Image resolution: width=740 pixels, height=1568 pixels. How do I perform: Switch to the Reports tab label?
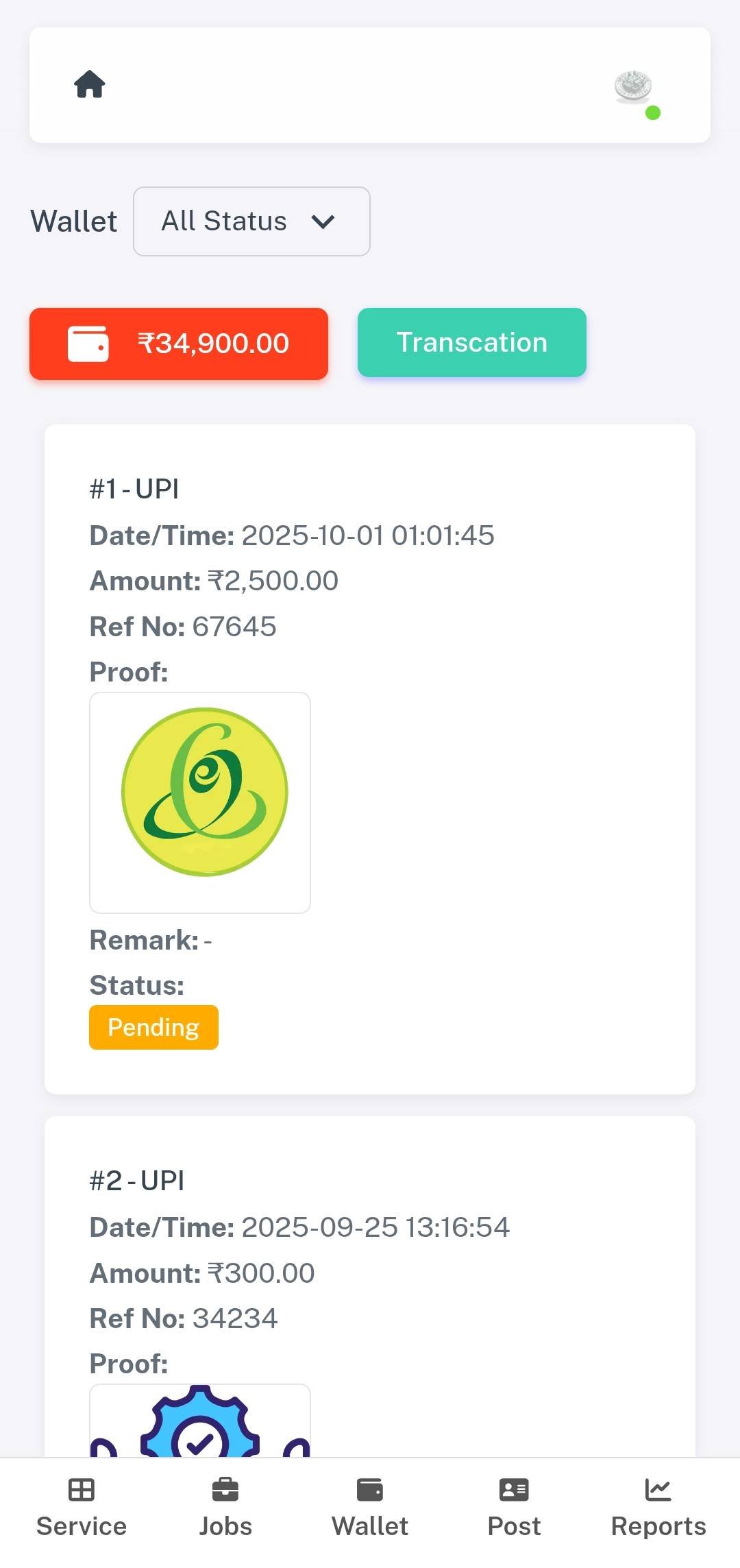[x=658, y=1527]
